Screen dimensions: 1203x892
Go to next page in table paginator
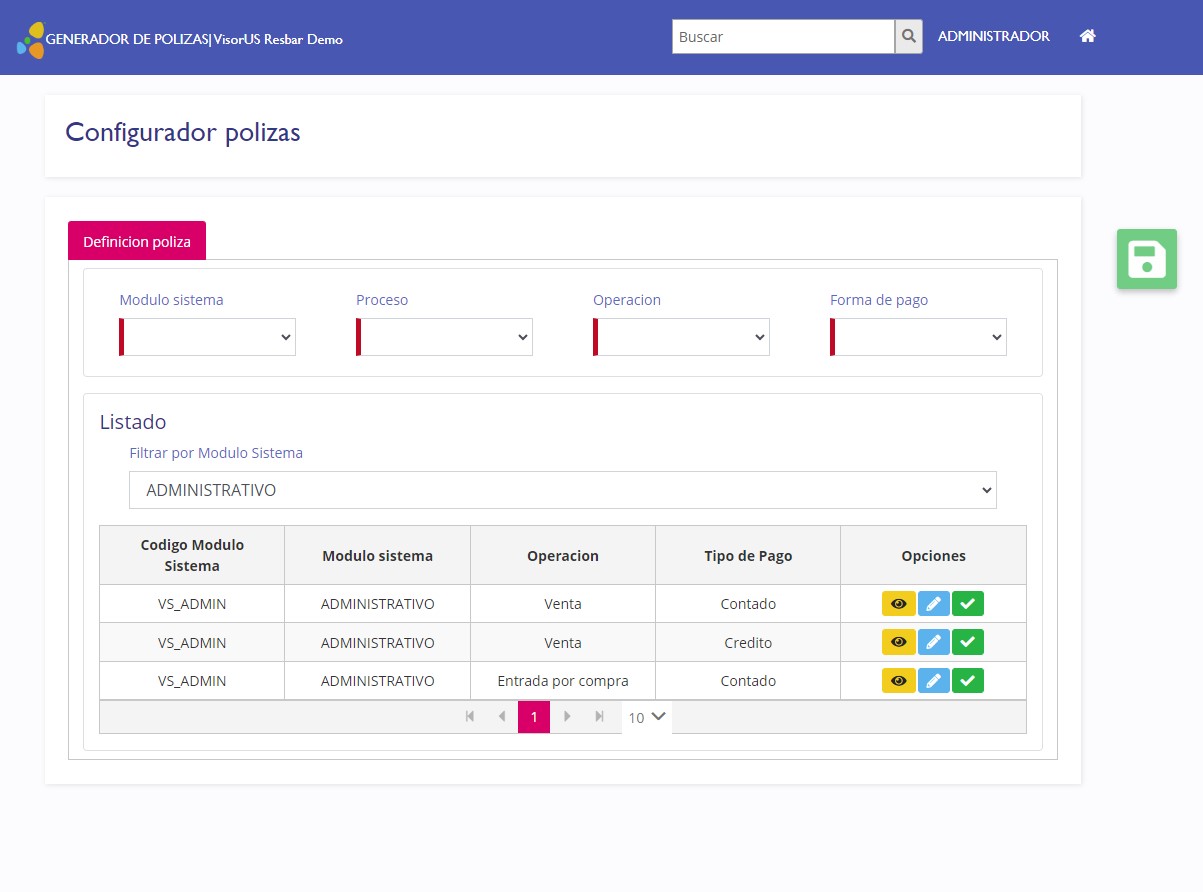pyautogui.click(x=567, y=717)
